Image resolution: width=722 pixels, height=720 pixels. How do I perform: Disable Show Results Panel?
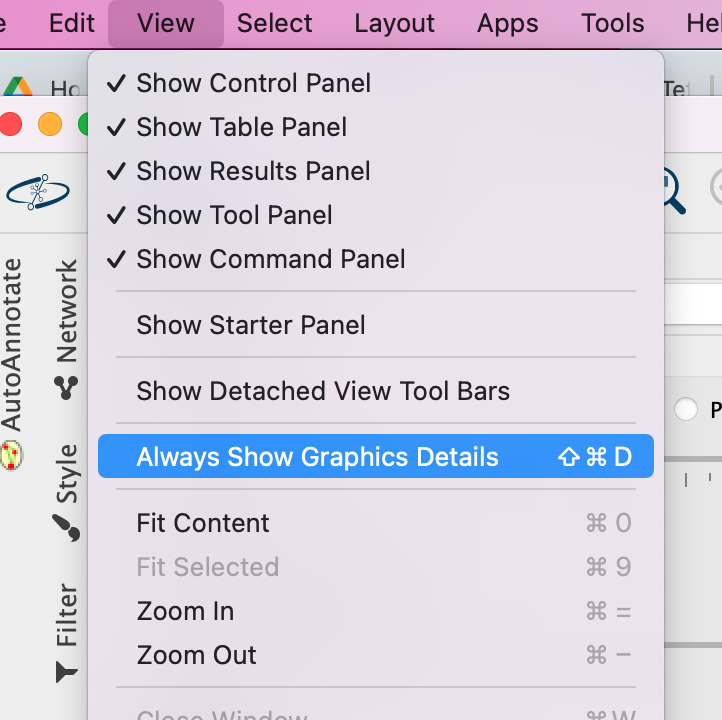[x=254, y=171]
